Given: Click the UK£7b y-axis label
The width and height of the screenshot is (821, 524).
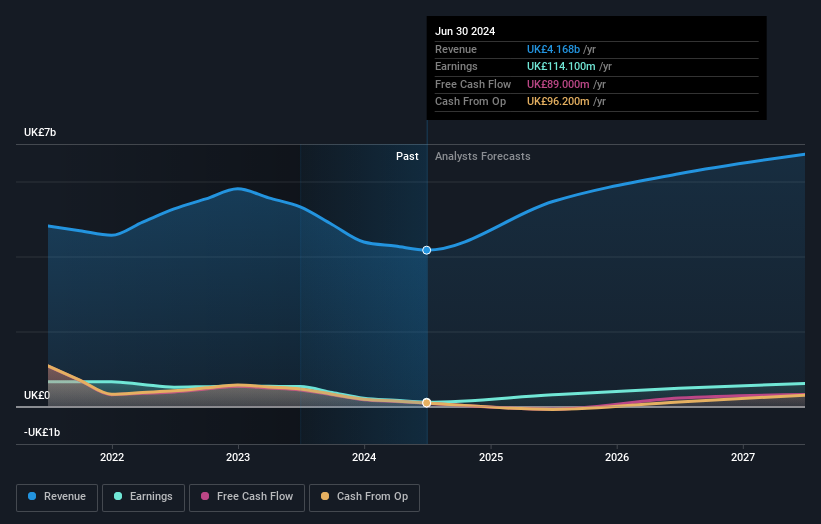Looking at the screenshot, I should pyautogui.click(x=40, y=132).
